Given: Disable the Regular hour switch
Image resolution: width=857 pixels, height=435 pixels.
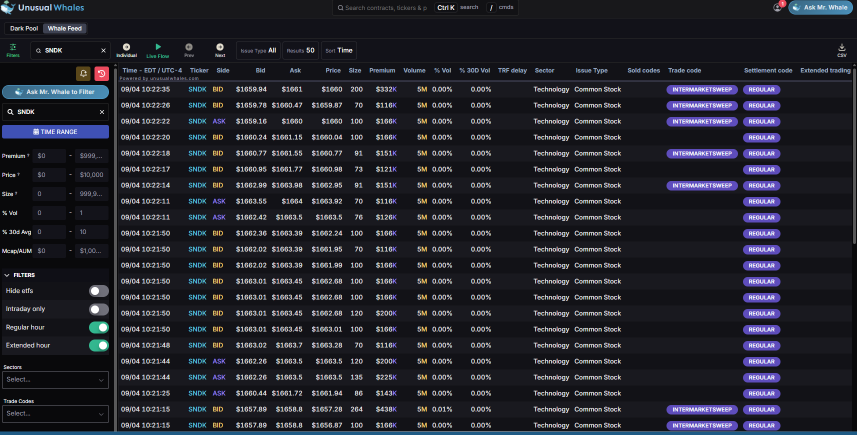Looking at the screenshot, I should [x=99, y=327].
